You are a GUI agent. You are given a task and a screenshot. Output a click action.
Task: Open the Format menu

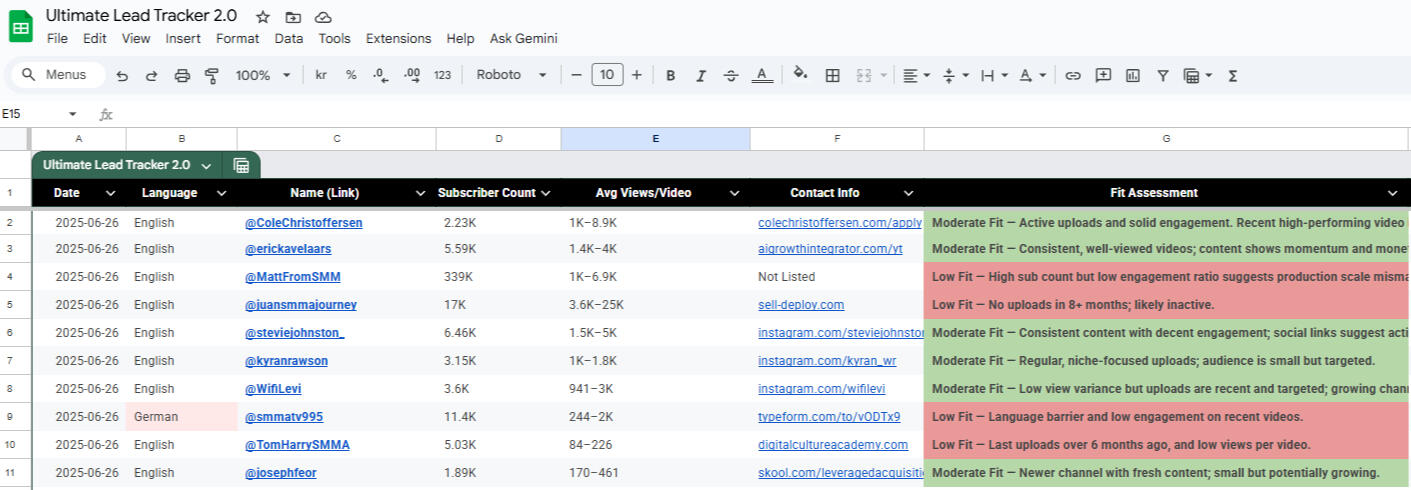[x=237, y=38]
